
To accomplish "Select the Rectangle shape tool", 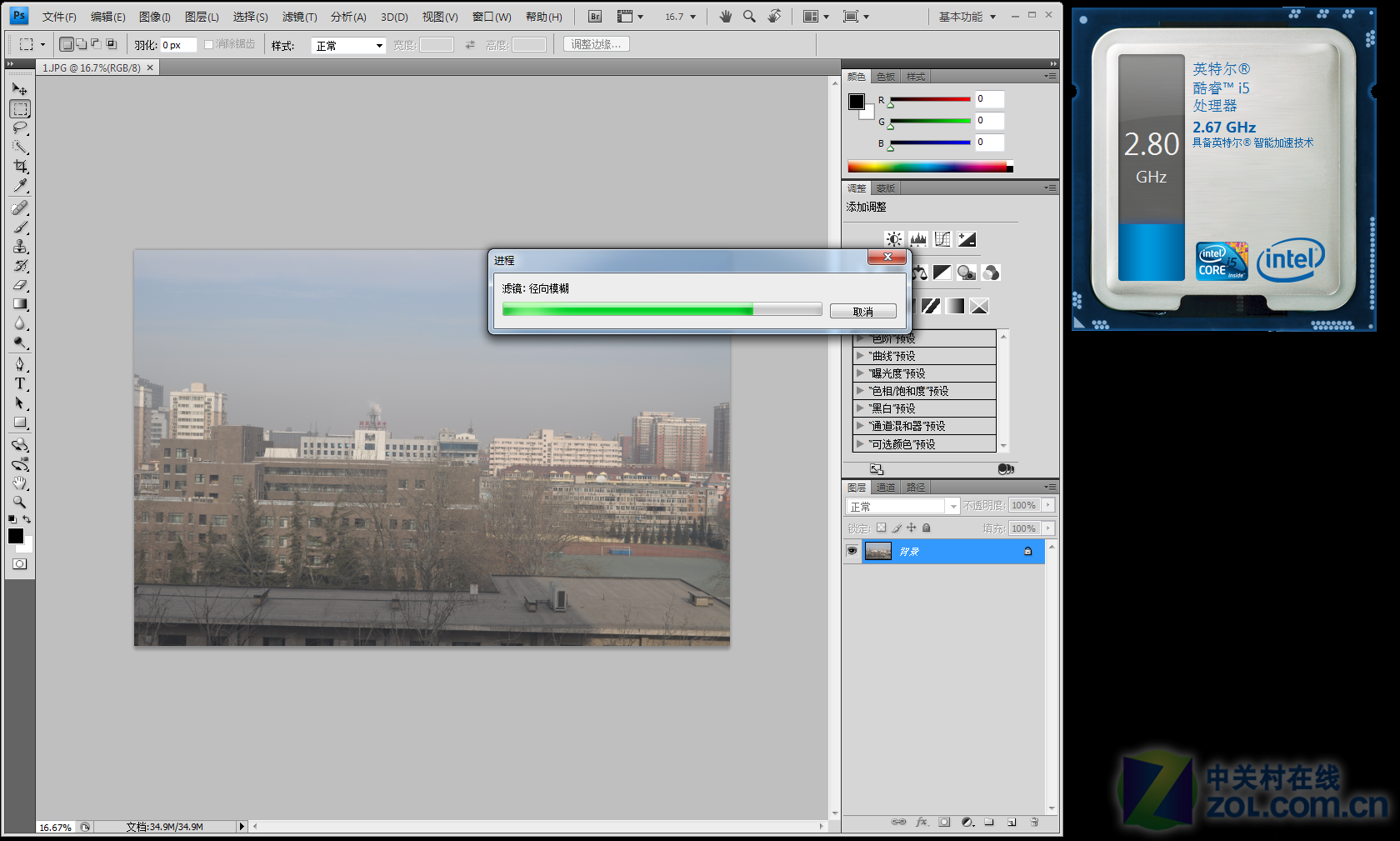I will point(20,423).
